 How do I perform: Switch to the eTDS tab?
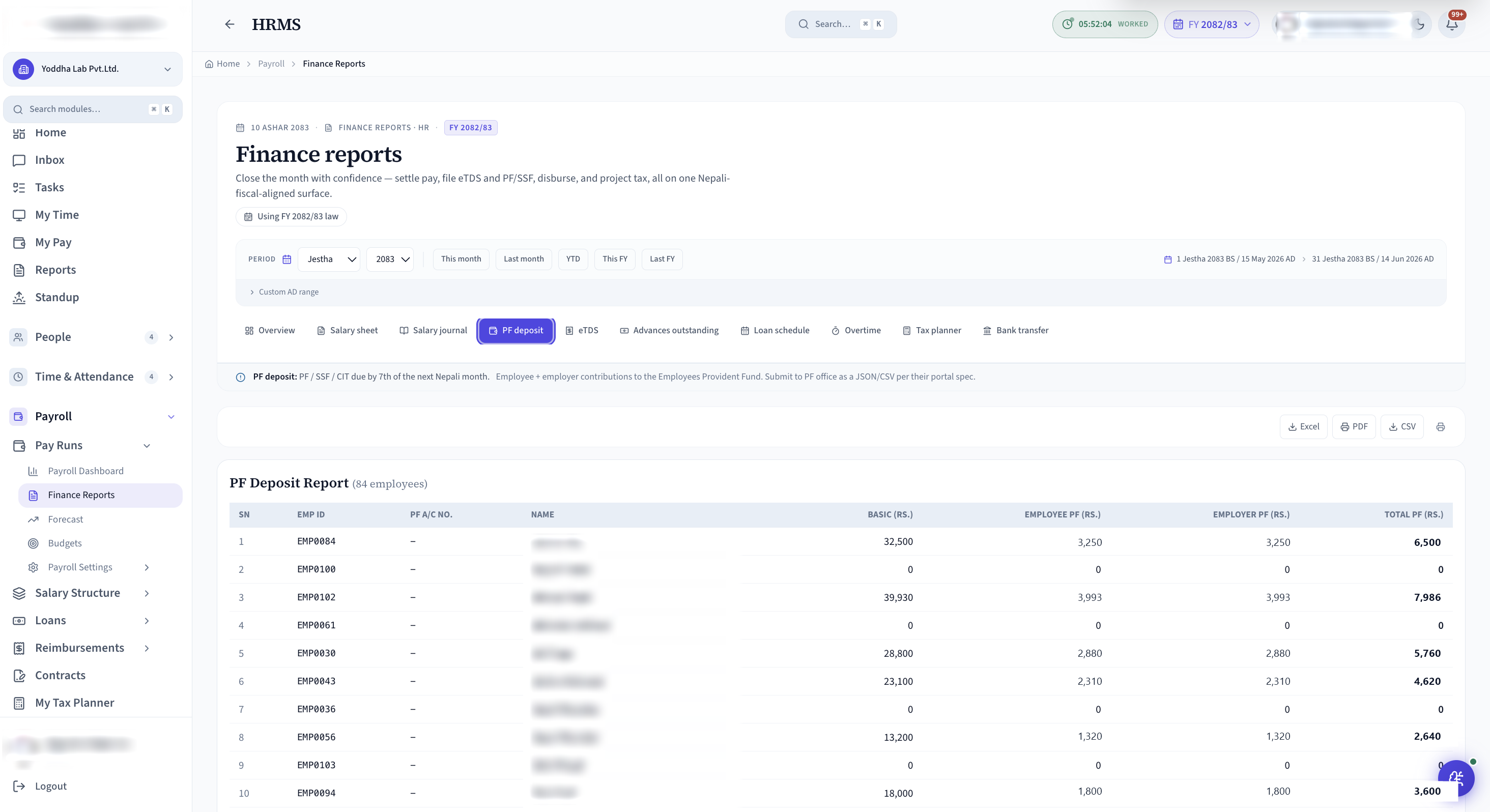[x=581, y=330]
